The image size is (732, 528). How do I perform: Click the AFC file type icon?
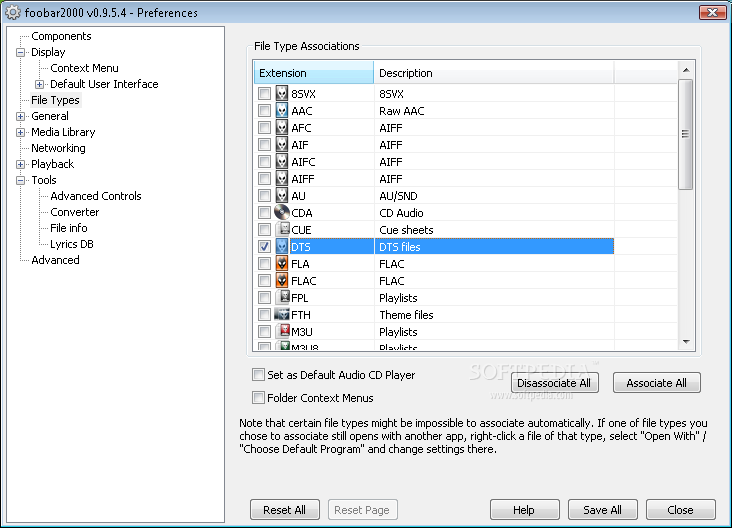(x=282, y=127)
